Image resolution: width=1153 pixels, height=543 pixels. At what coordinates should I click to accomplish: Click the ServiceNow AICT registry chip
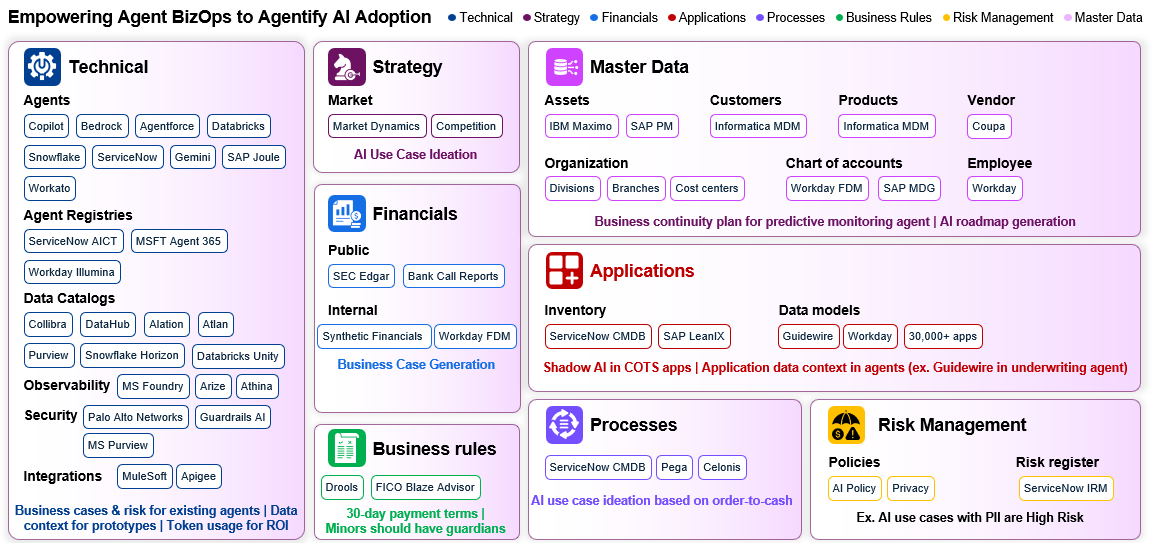tap(74, 241)
